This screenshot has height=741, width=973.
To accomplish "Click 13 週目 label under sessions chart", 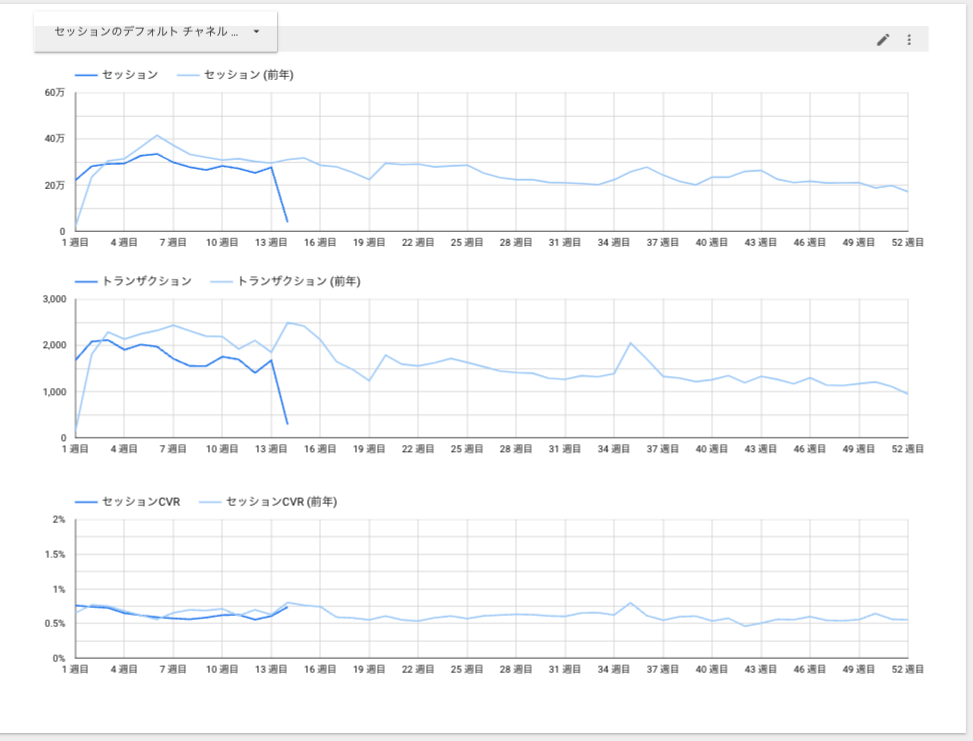I will point(271,243).
